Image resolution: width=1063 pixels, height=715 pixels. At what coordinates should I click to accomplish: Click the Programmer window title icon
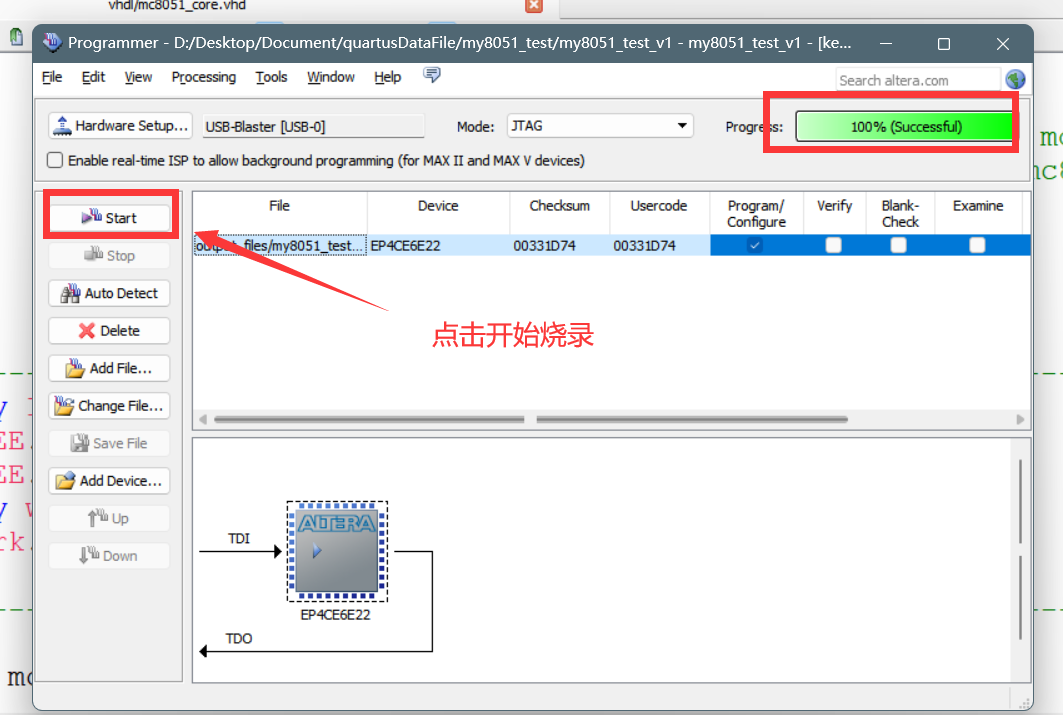coord(53,42)
